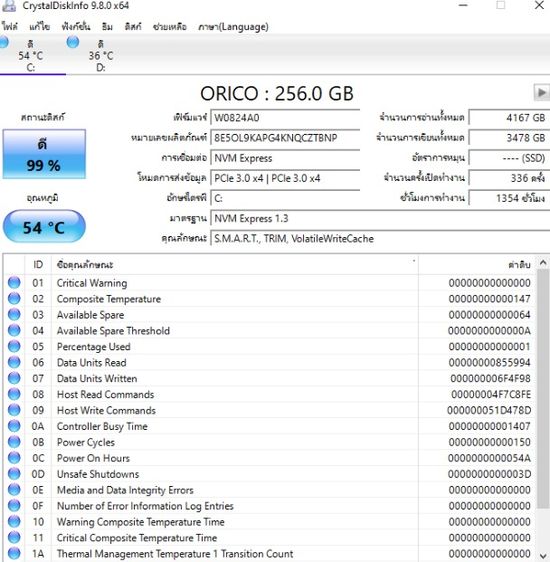Screen dimensions: 550x562
Task: Open the sixth menu bar item
Action: [x=169, y=27]
